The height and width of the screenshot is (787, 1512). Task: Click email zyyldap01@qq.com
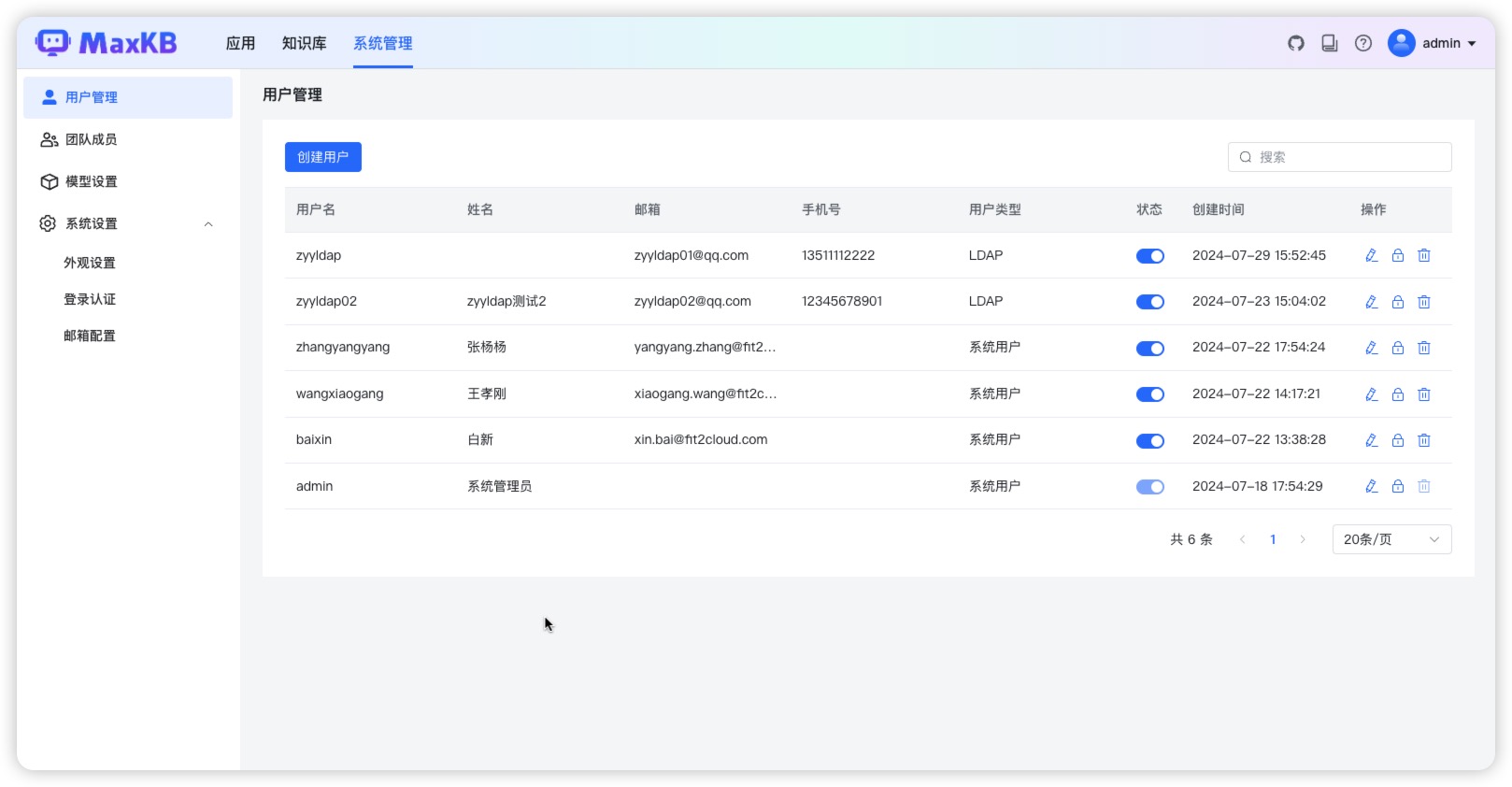[x=692, y=255]
